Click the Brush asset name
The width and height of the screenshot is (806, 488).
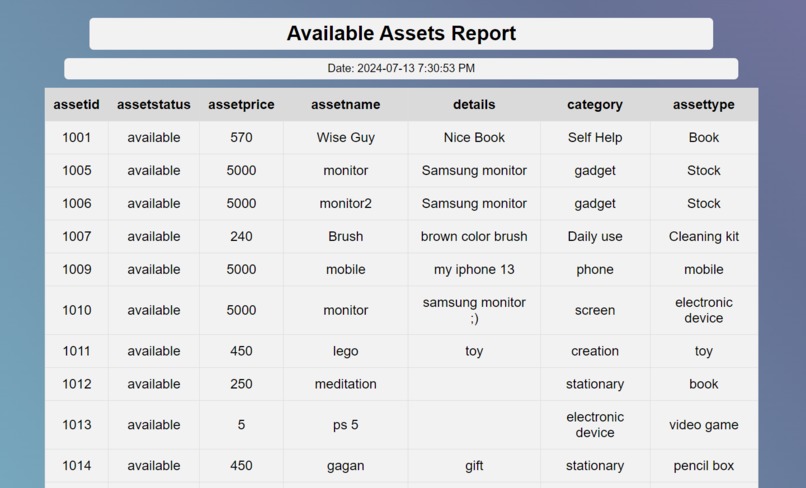point(345,236)
